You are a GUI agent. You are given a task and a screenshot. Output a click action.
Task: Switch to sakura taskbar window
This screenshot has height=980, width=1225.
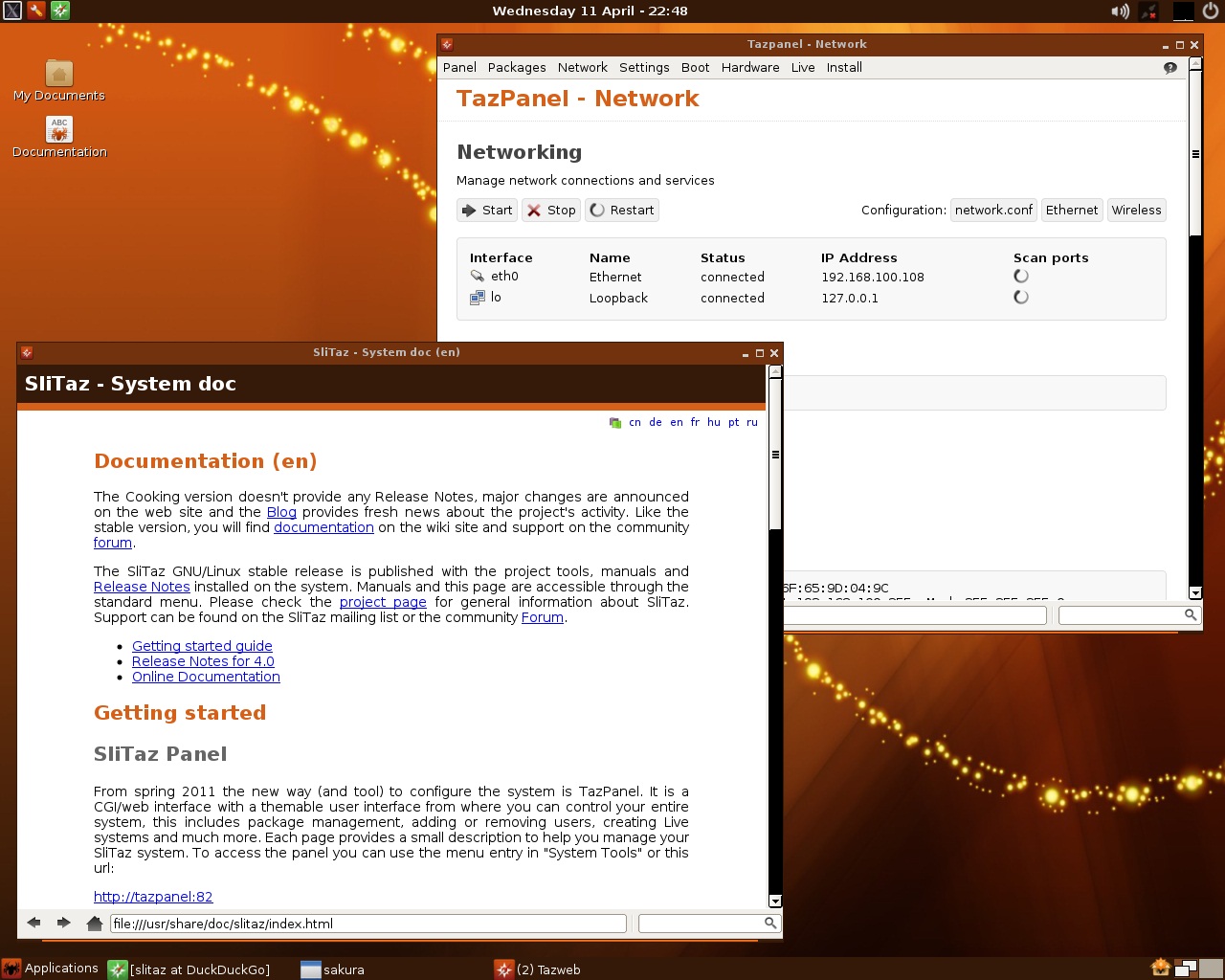[x=333, y=969]
